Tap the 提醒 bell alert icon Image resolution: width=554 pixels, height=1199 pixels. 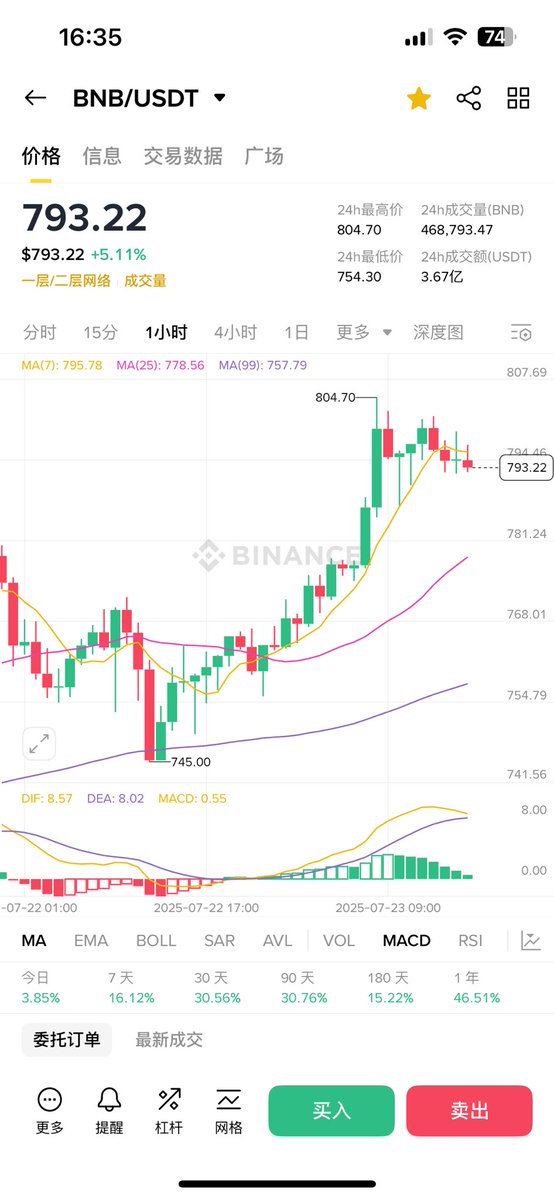pos(109,1100)
